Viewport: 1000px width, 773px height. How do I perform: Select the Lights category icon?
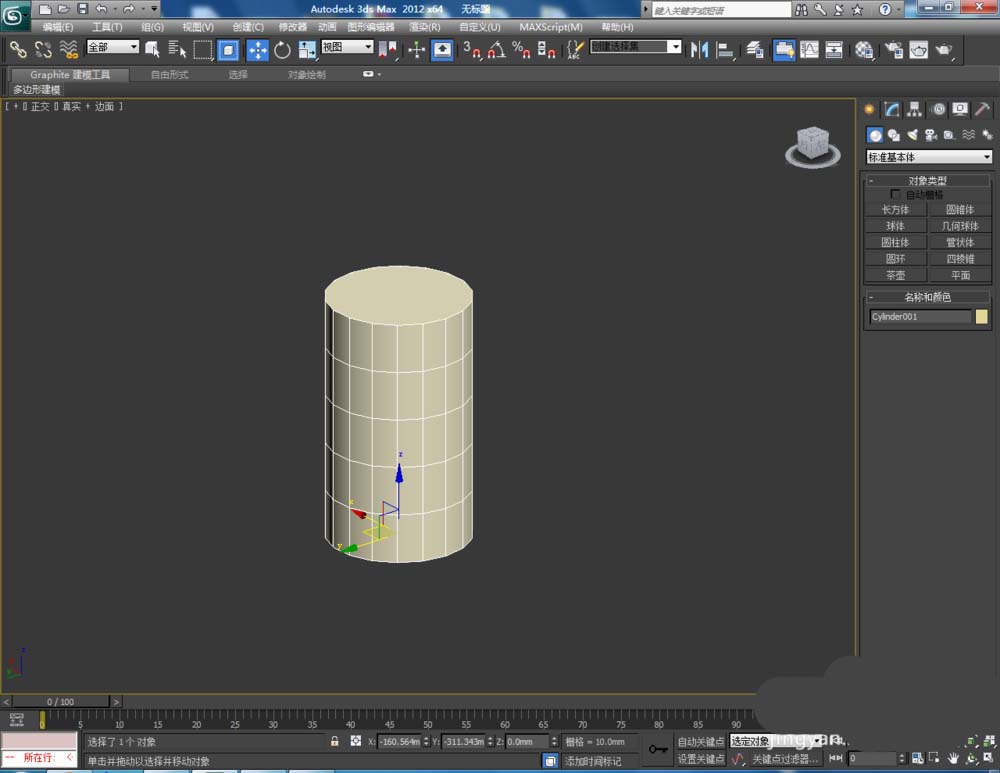click(912, 135)
